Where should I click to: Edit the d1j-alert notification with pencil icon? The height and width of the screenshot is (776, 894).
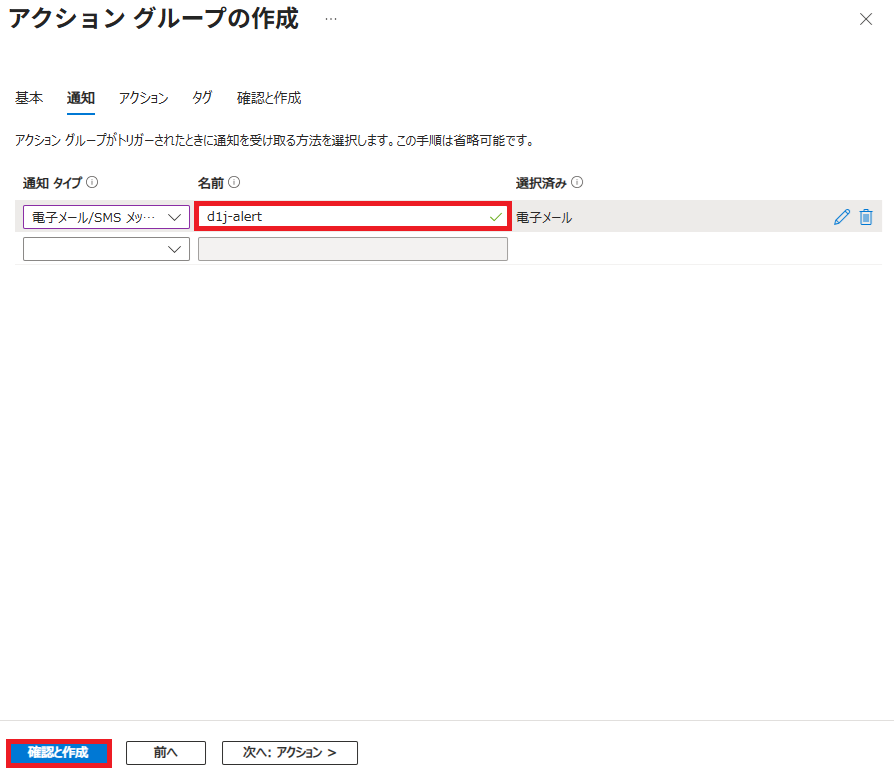[841, 217]
